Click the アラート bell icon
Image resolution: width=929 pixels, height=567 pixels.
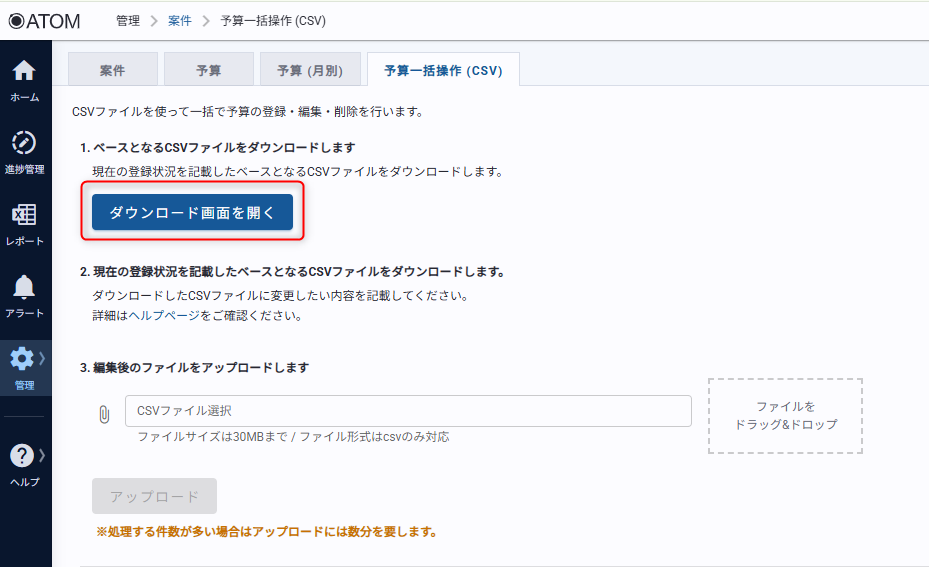point(24,288)
